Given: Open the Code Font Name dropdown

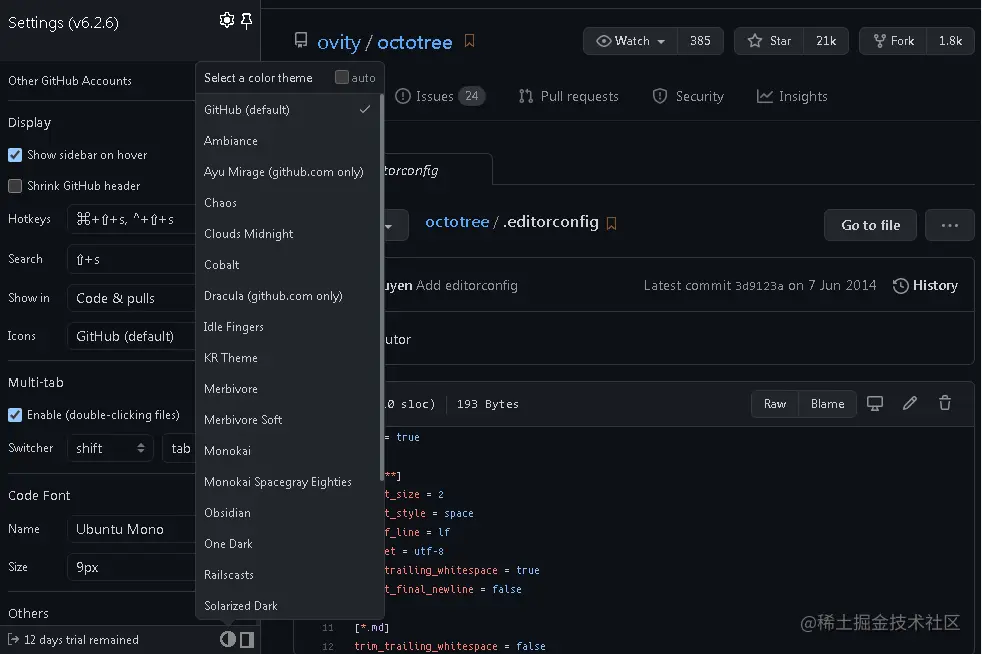Looking at the screenshot, I should click(x=132, y=529).
